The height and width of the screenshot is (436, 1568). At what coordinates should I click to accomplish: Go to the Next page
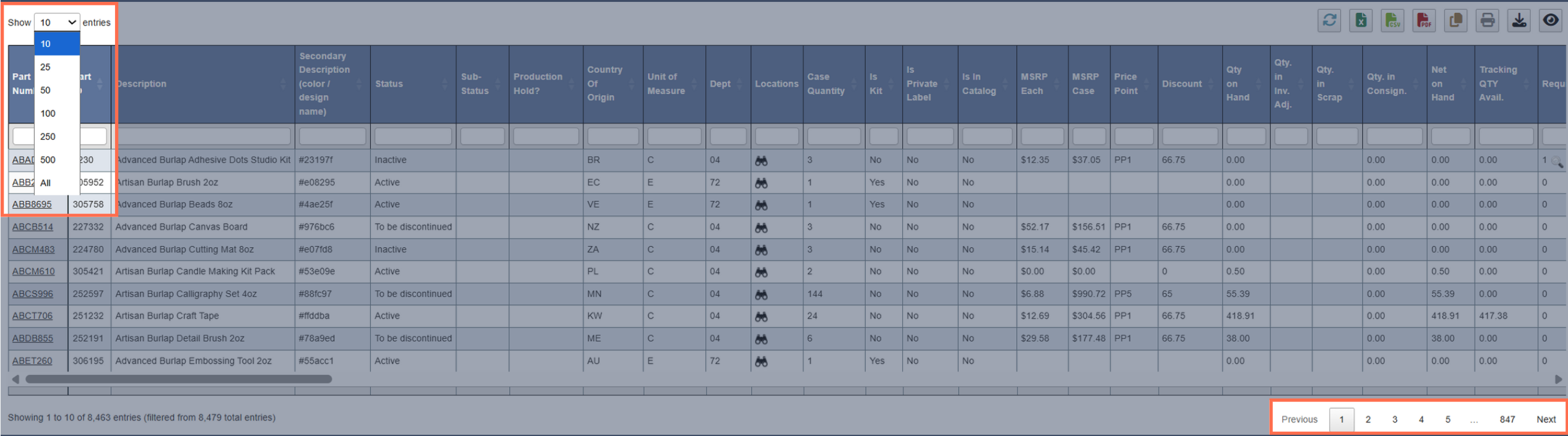1546,419
